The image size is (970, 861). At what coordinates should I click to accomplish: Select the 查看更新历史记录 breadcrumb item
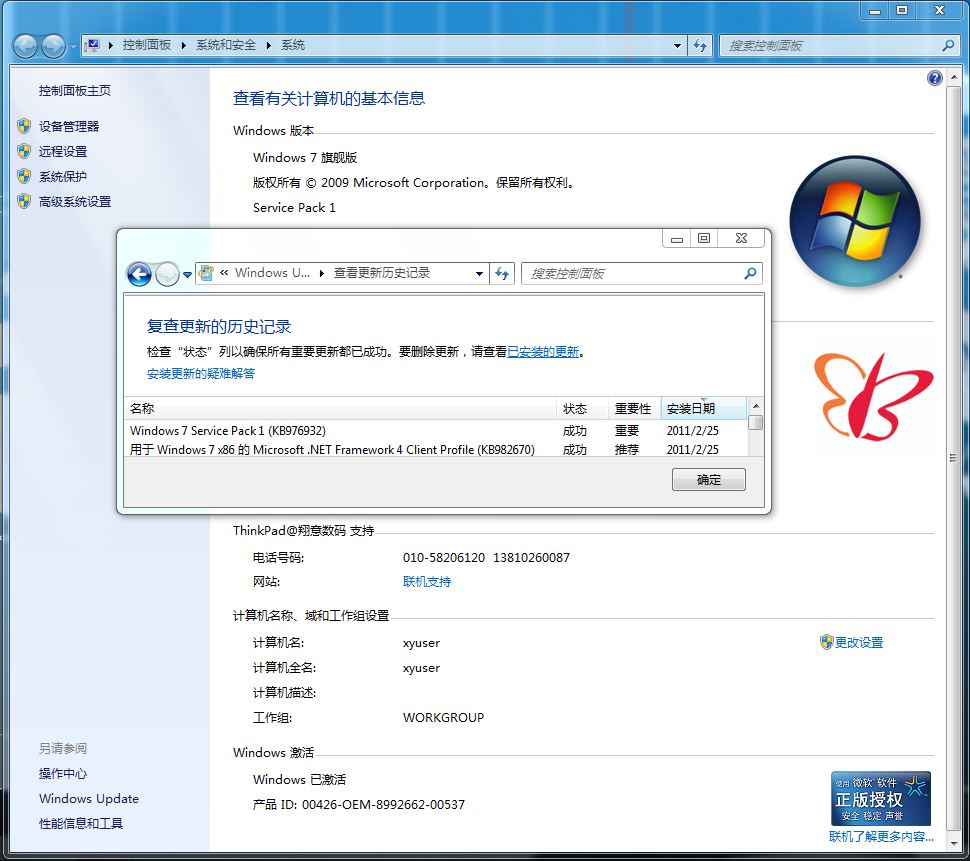pos(382,273)
